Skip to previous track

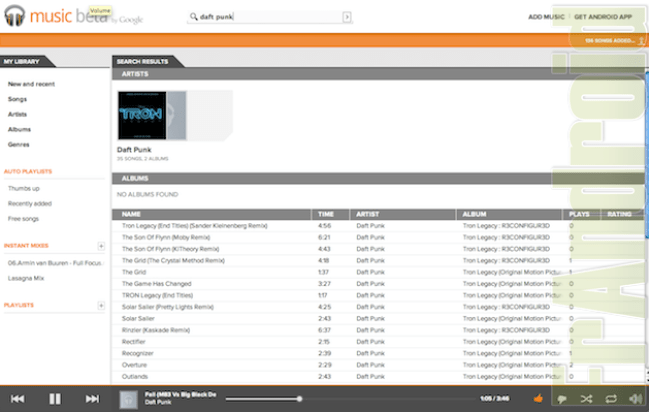point(17,399)
